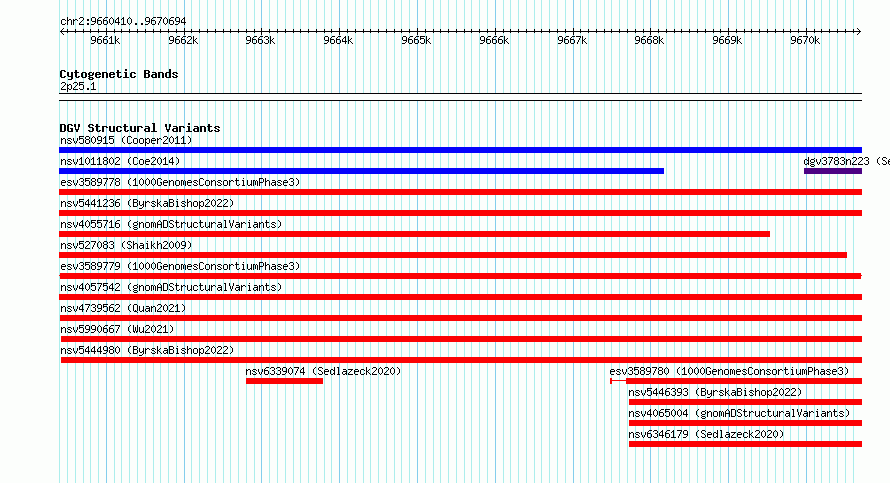Open nsv5444980 (ByrskaBishop2022) label
This screenshot has width=890, height=483.
tap(147, 350)
